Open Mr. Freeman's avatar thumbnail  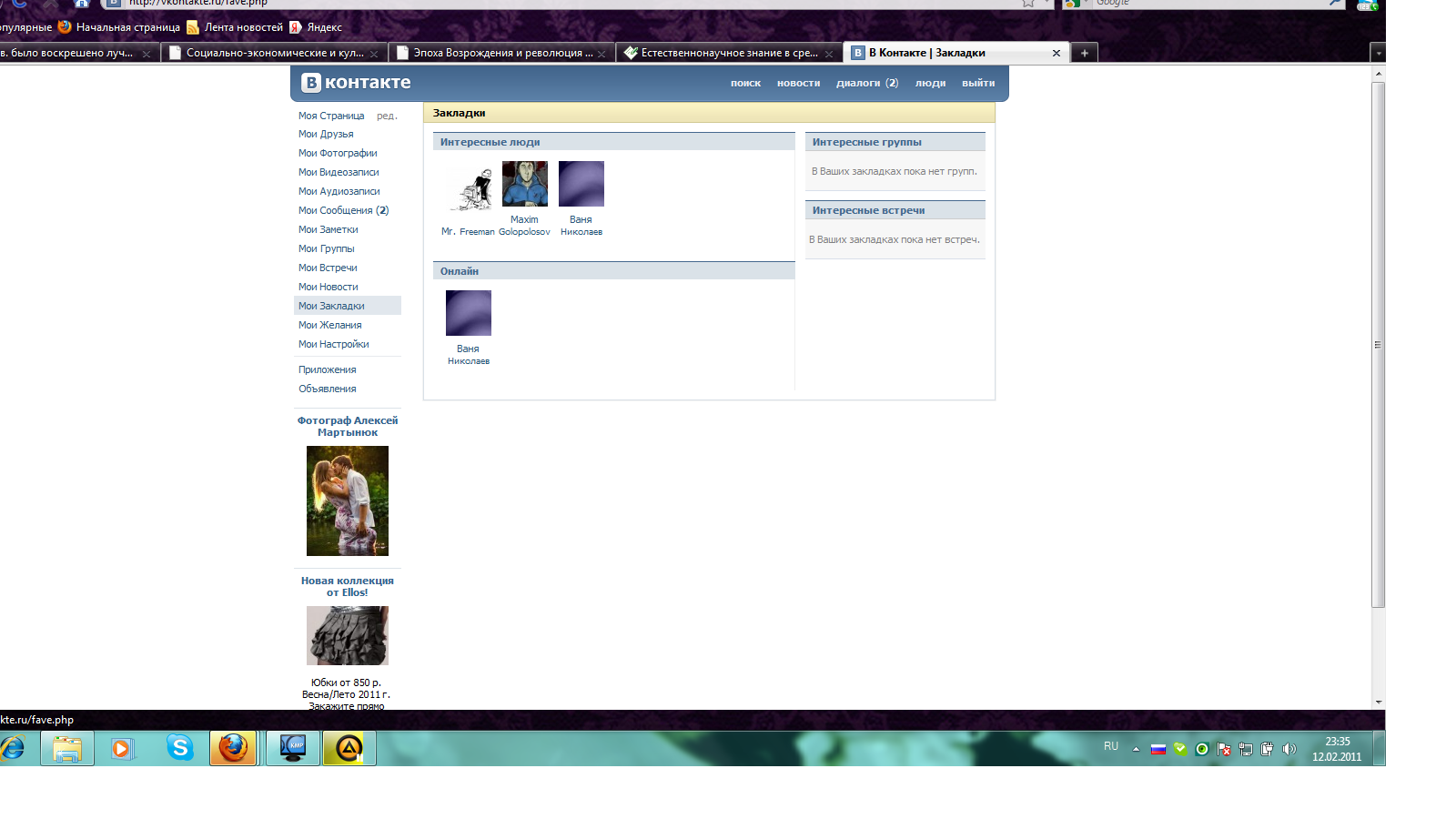click(469, 187)
